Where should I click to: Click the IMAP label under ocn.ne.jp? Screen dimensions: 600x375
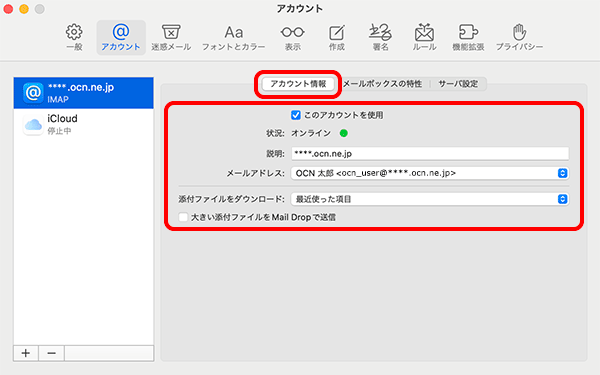(x=58, y=99)
